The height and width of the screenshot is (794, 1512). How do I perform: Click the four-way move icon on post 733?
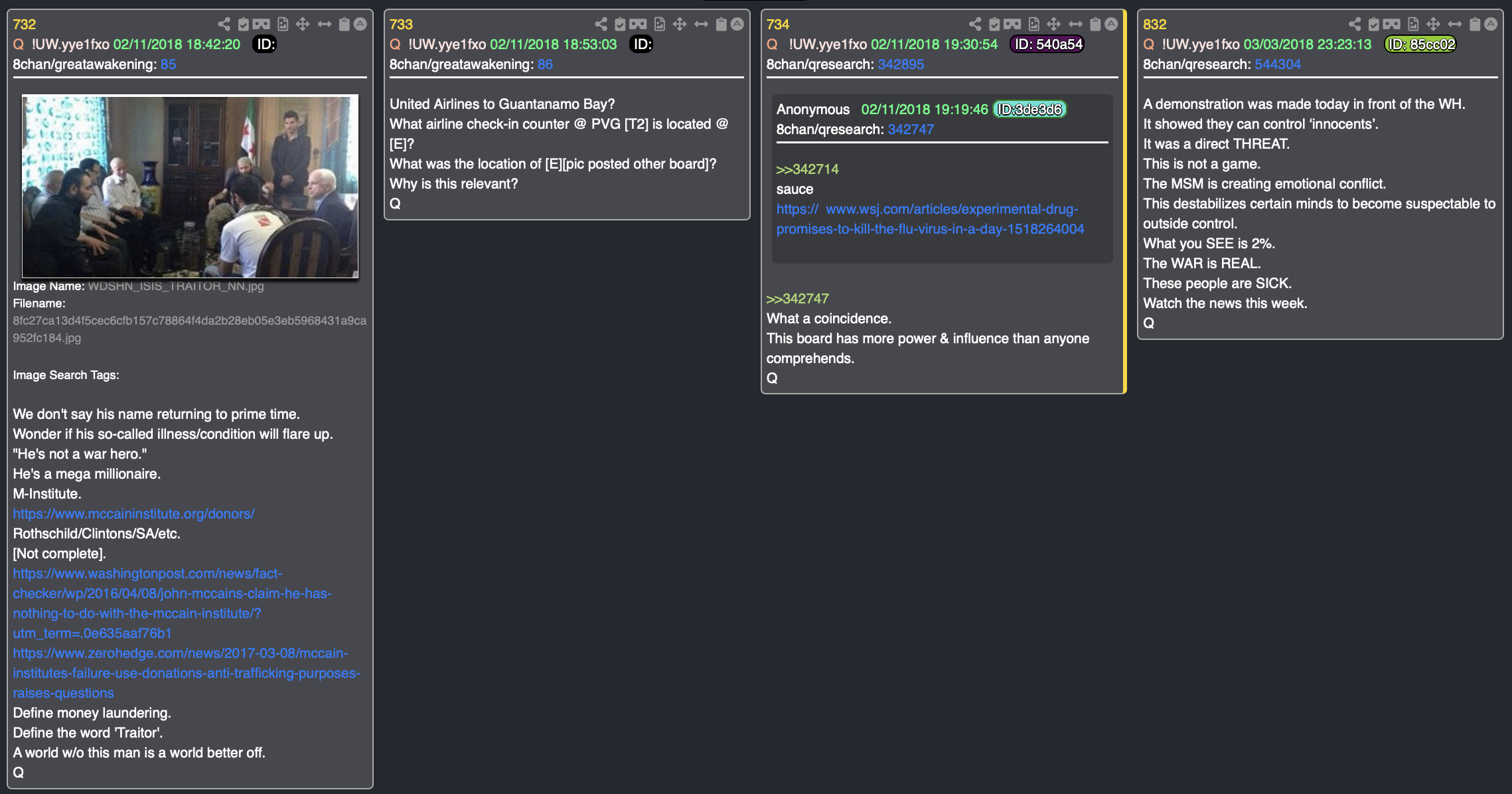680,25
